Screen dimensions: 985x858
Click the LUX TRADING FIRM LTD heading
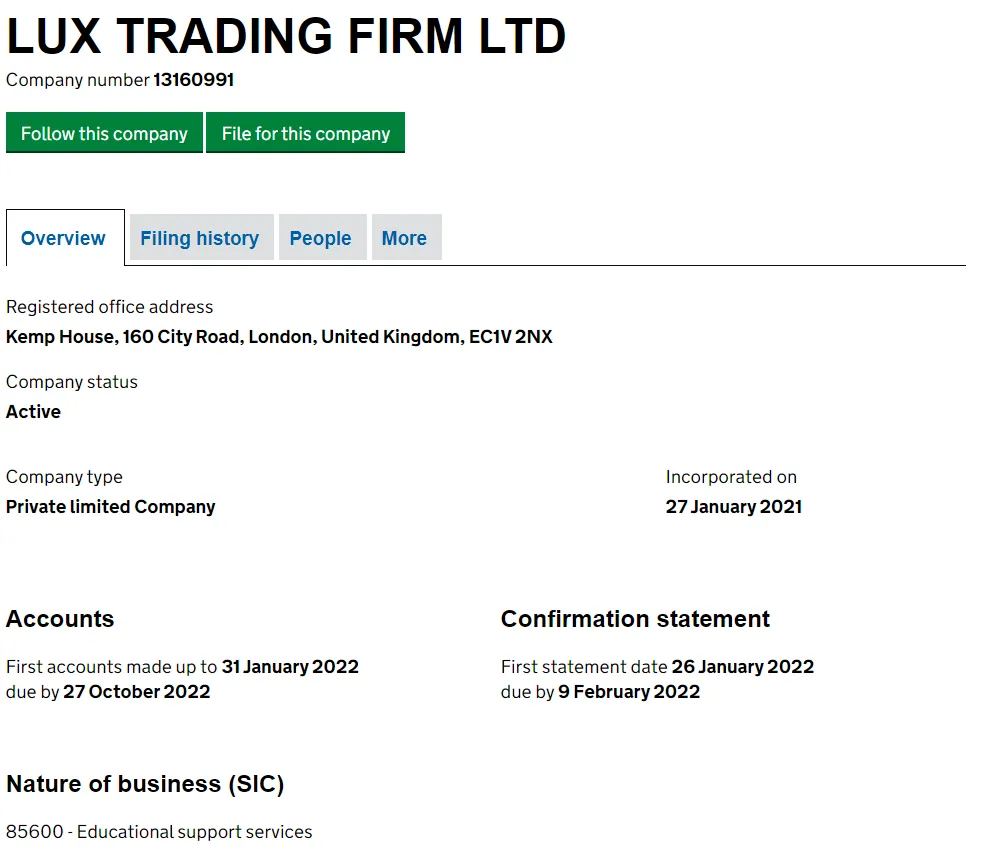coord(285,36)
